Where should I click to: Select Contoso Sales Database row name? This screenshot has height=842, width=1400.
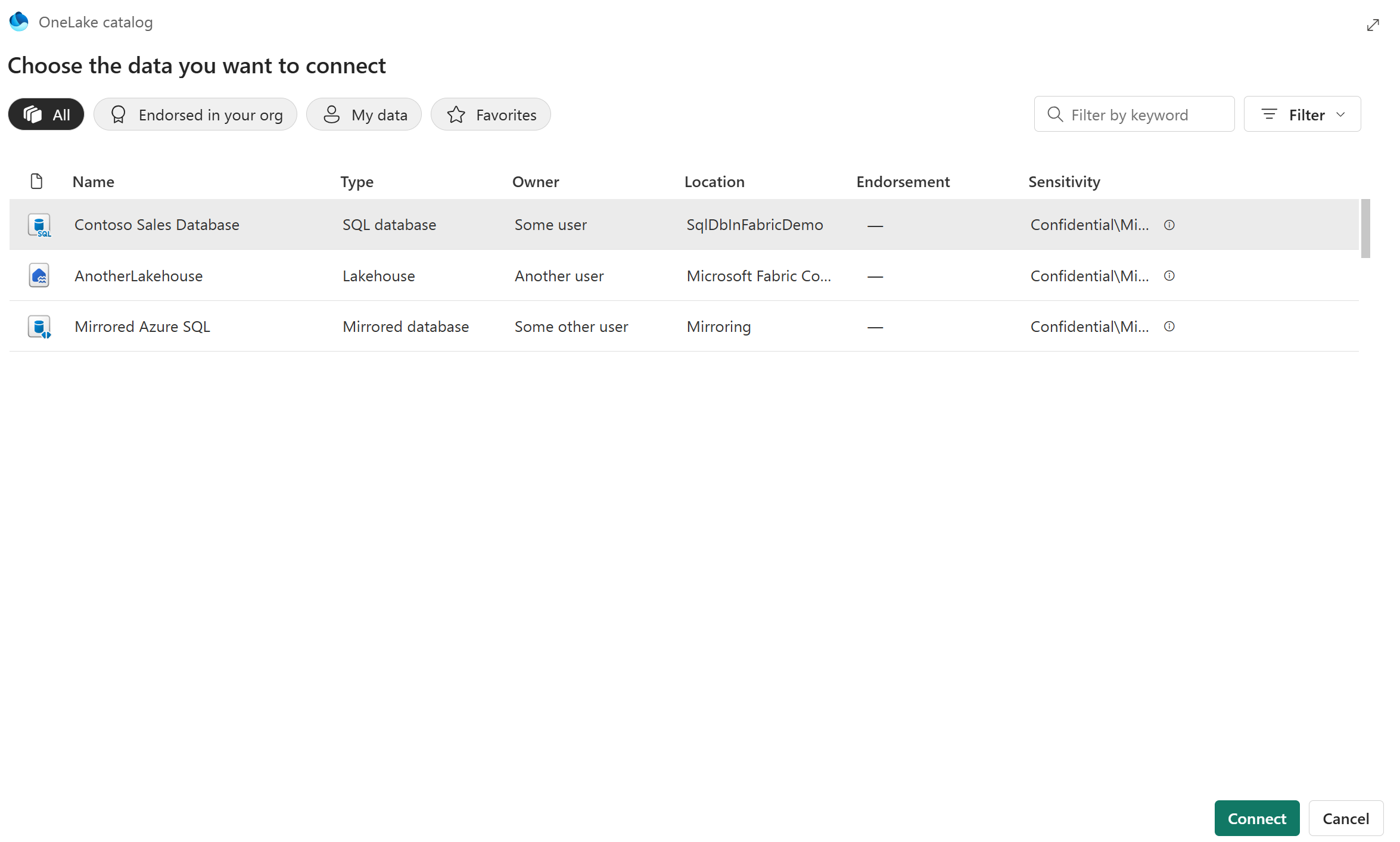[157, 225]
